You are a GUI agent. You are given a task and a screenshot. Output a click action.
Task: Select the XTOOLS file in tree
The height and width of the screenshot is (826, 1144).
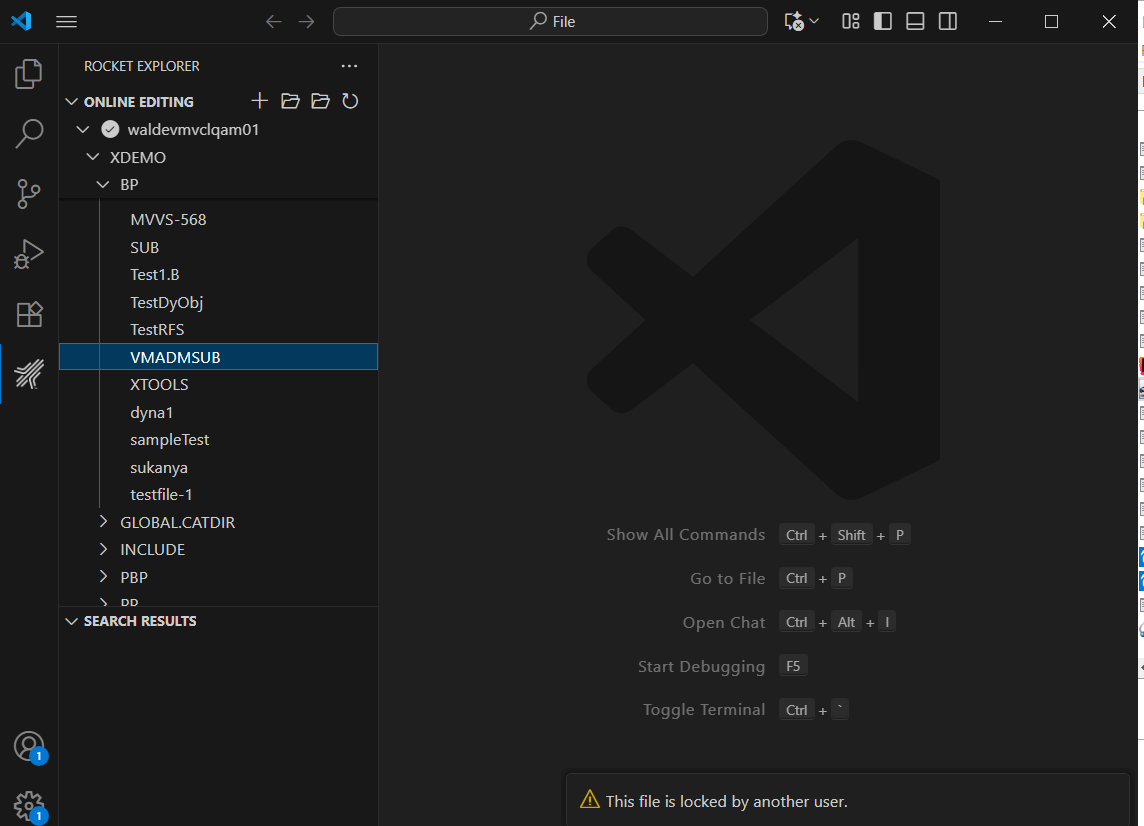159,385
